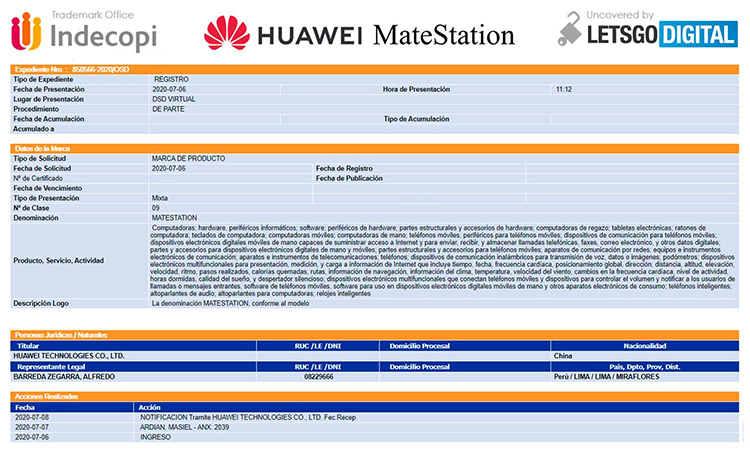The height and width of the screenshot is (452, 750).
Task: Click the 2020-07-07 action date
Action: click(32, 427)
